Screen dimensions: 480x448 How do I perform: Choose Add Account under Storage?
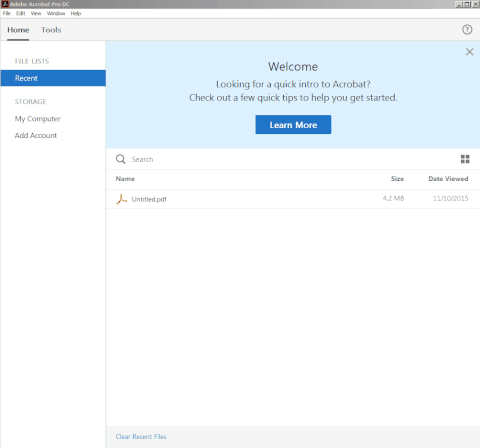[36, 135]
